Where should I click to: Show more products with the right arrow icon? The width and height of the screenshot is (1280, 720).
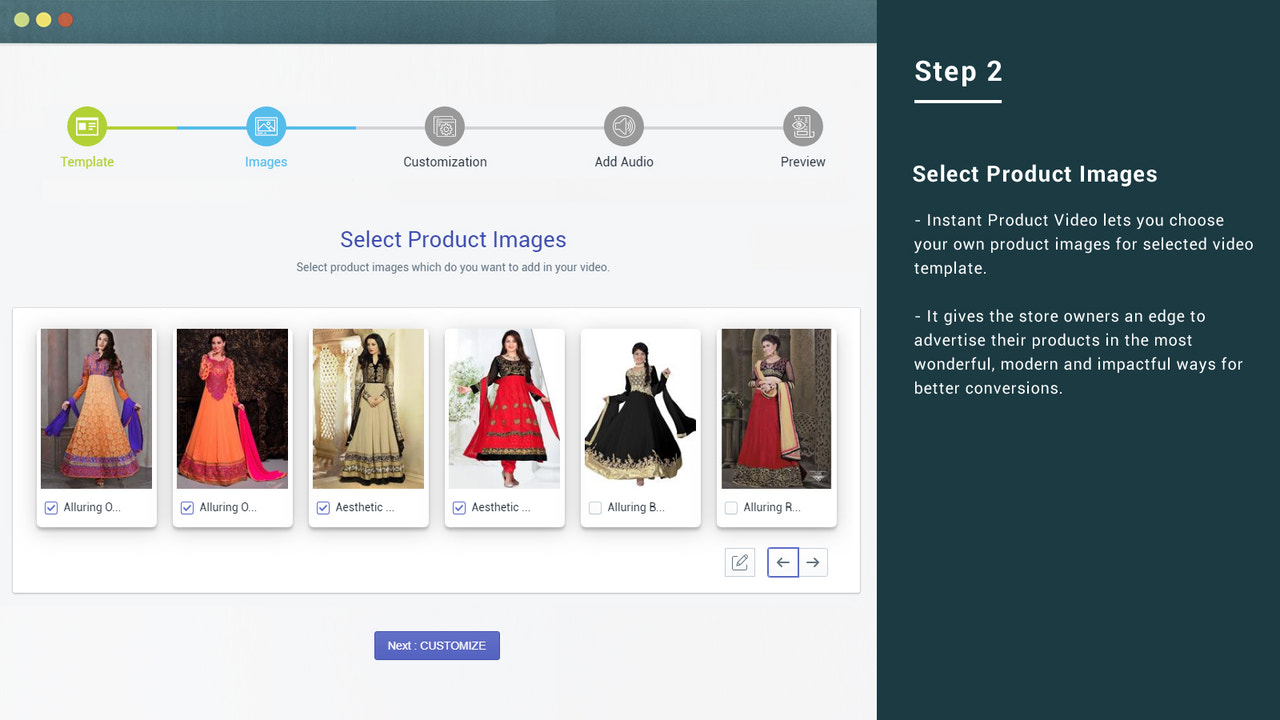tap(812, 562)
